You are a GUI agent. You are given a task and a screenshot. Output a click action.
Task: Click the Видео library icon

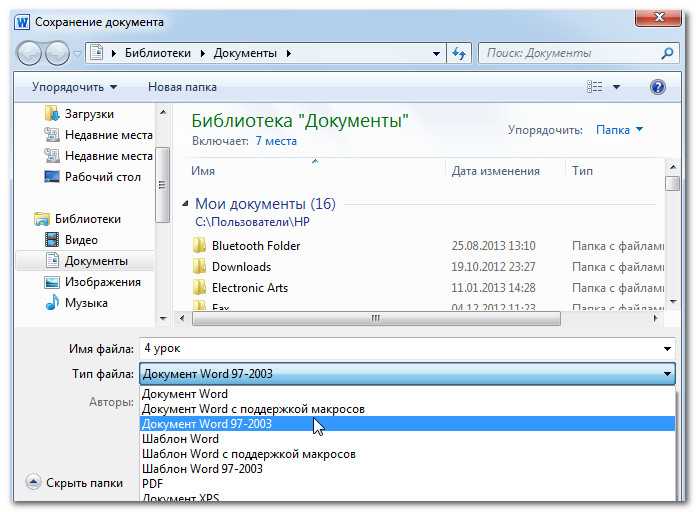point(52,240)
